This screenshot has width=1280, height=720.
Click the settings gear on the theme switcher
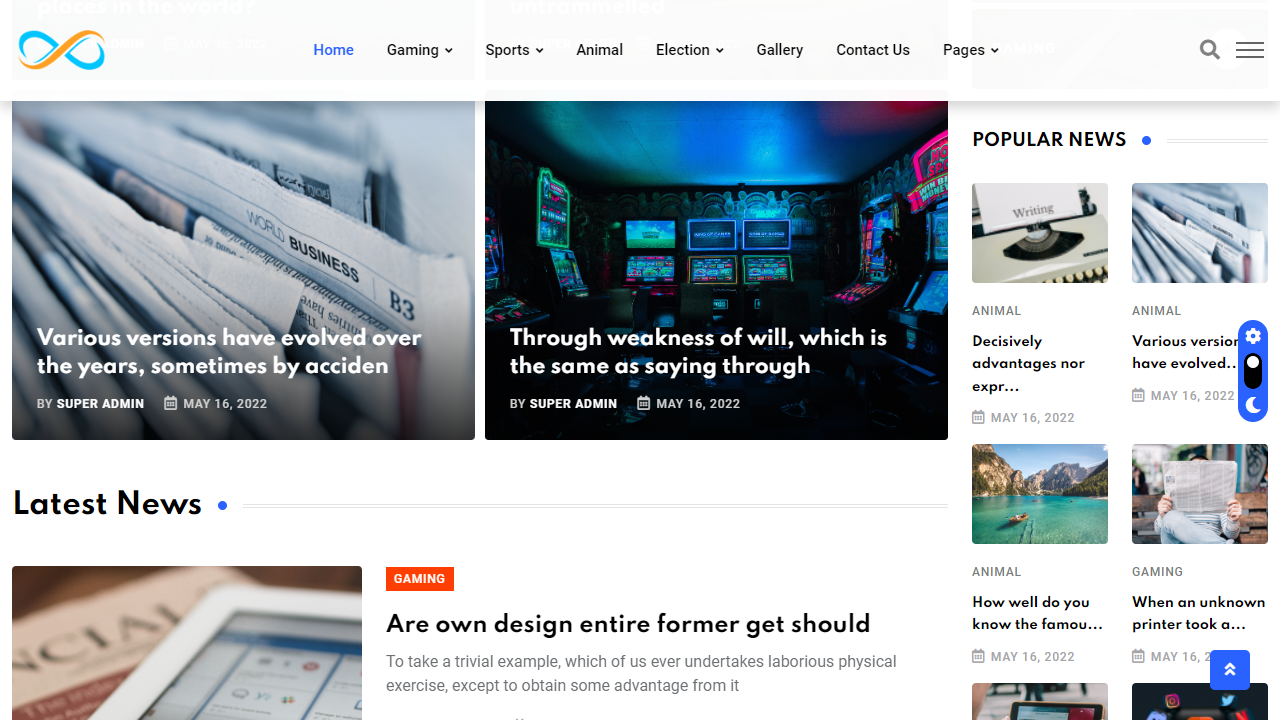point(1253,336)
